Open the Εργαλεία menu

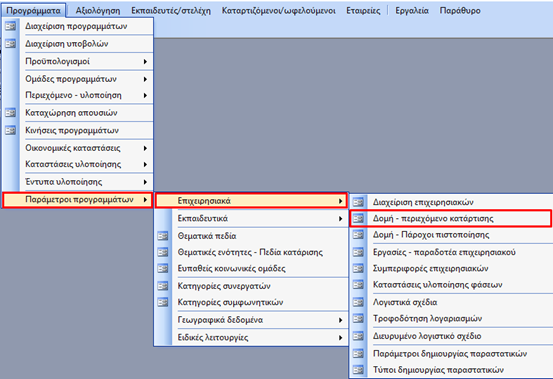(412, 11)
